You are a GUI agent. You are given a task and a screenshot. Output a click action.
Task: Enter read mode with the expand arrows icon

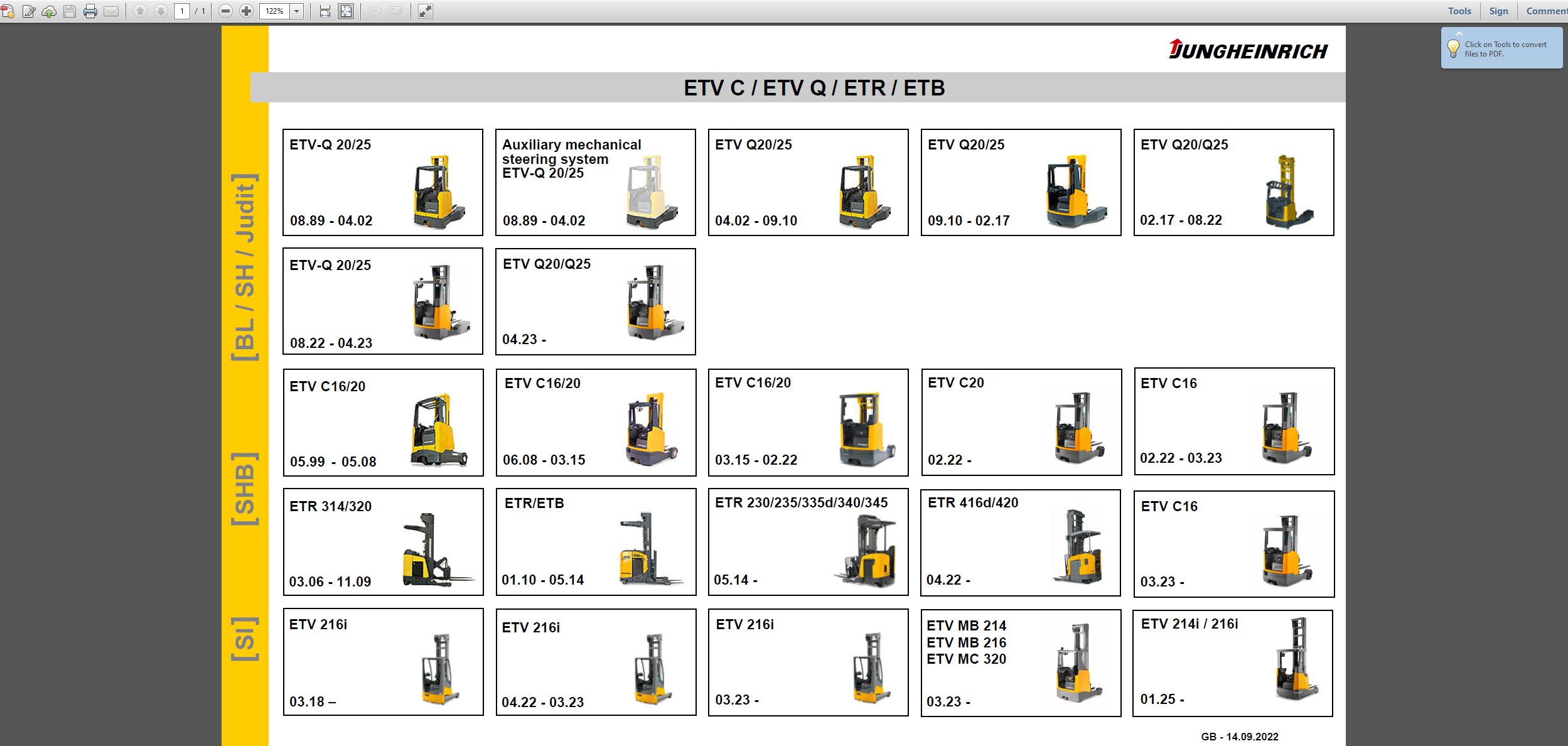(426, 11)
